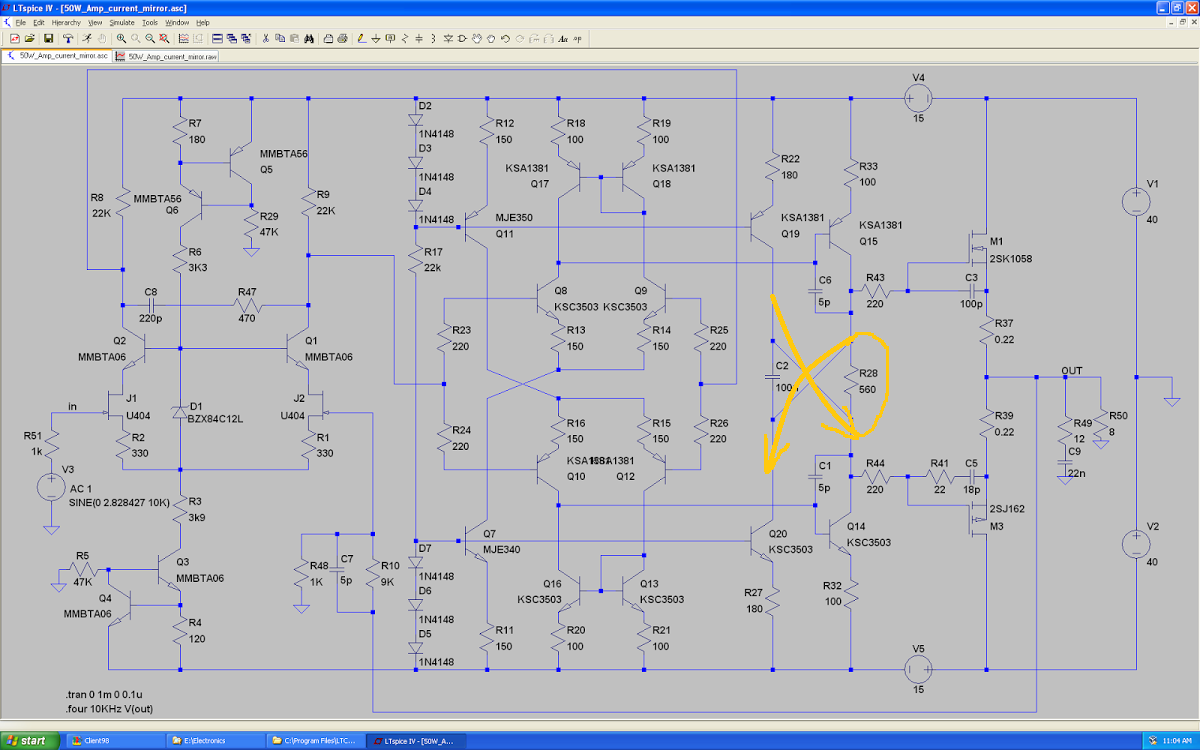This screenshot has width=1200, height=750.
Task: Click the Open file toolbar icon
Action: (x=29, y=38)
